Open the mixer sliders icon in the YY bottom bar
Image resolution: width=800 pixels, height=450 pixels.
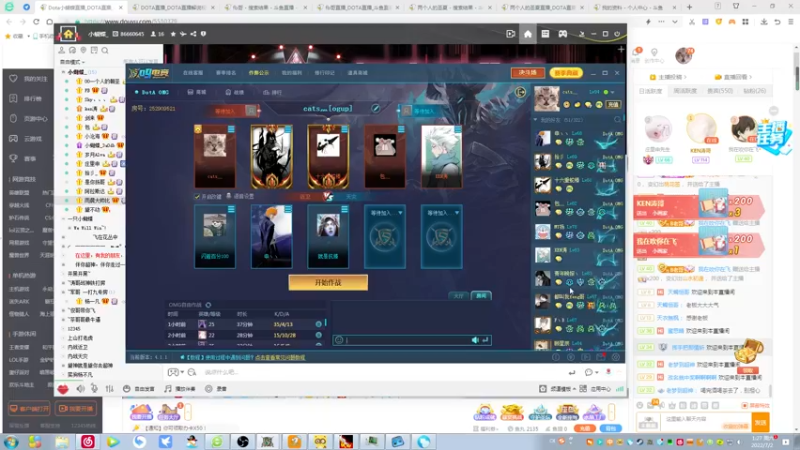point(110,389)
